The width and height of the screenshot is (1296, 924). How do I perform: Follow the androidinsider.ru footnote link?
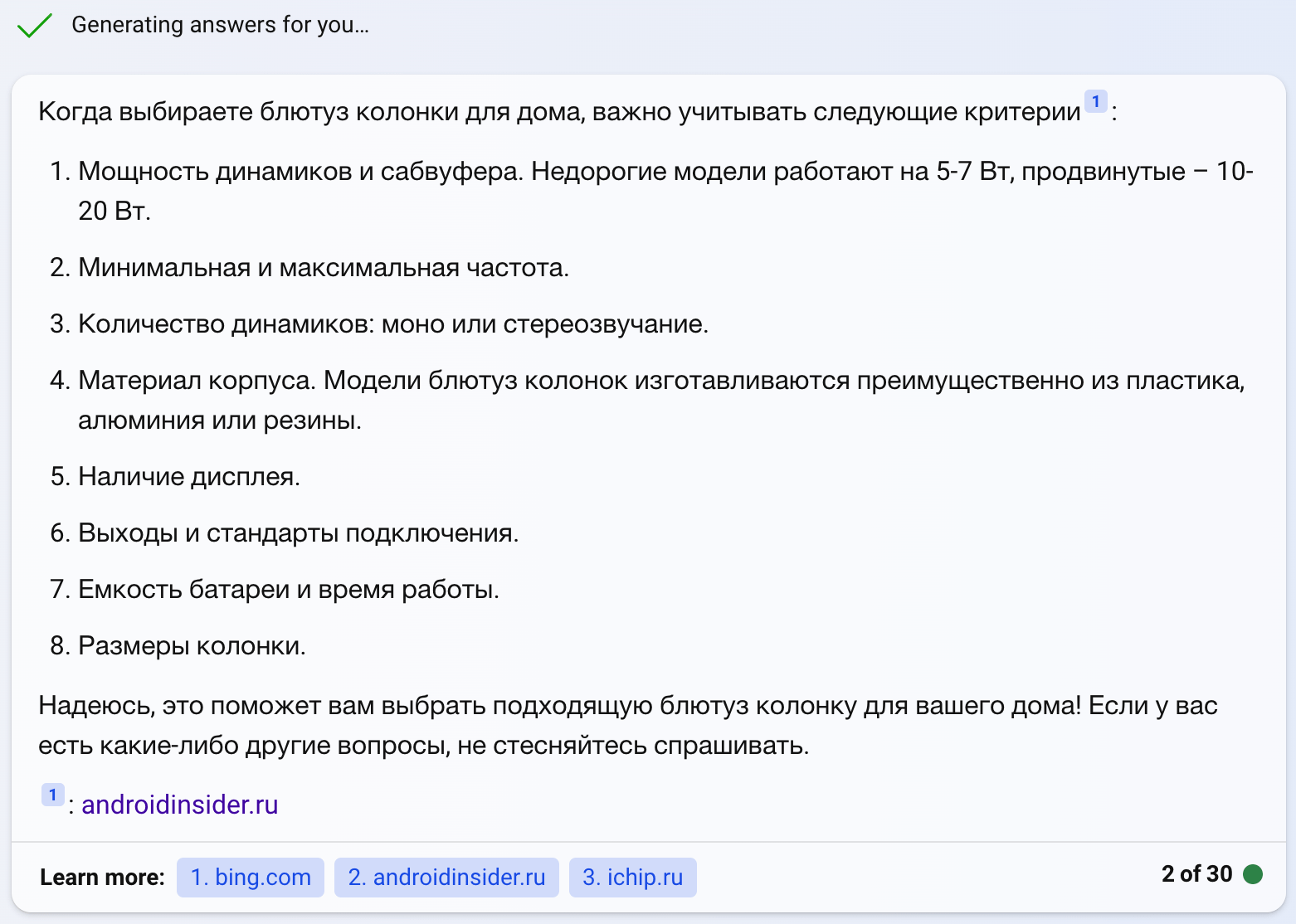tap(179, 804)
